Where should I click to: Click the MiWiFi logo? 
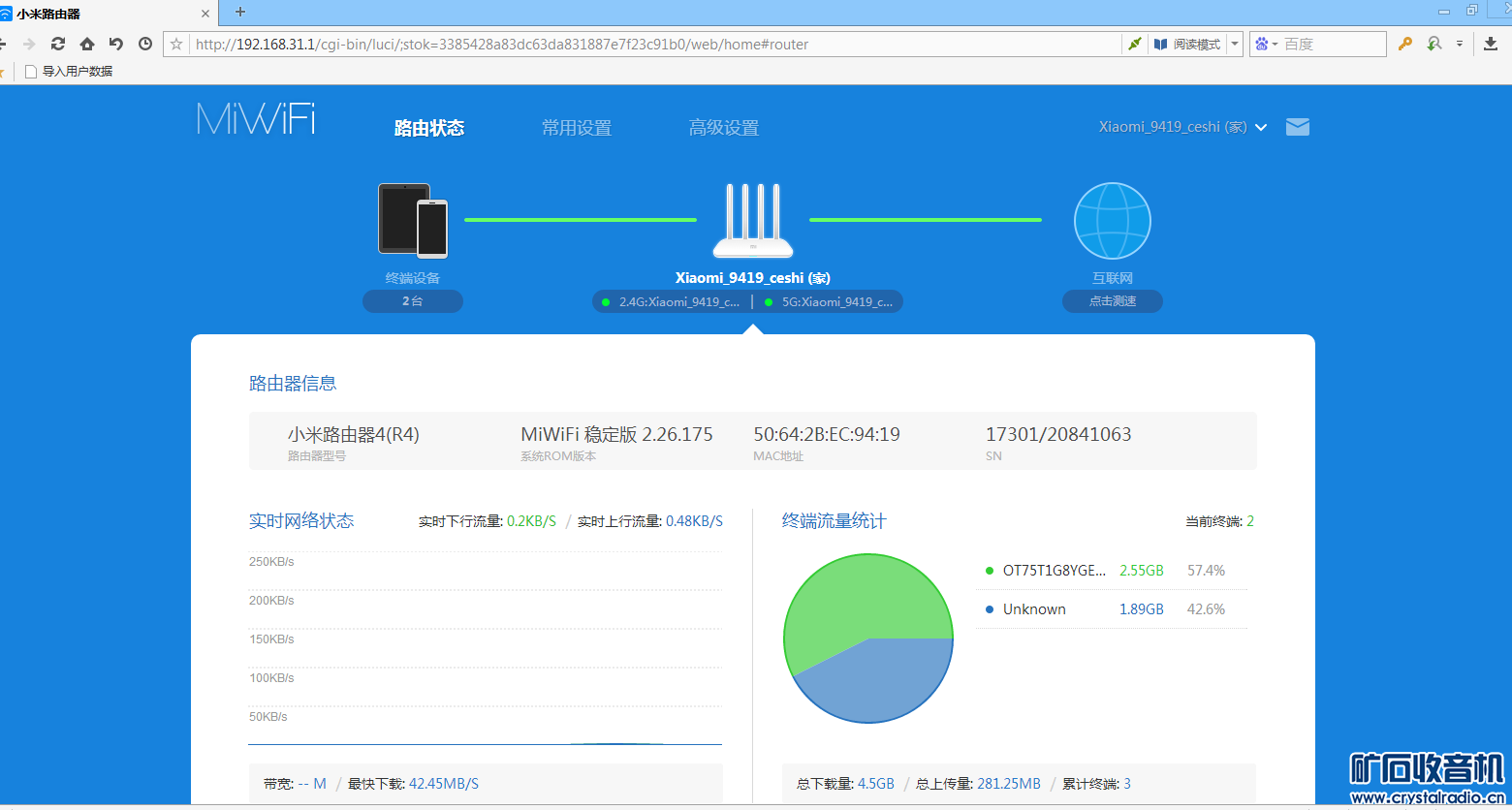click(x=256, y=119)
